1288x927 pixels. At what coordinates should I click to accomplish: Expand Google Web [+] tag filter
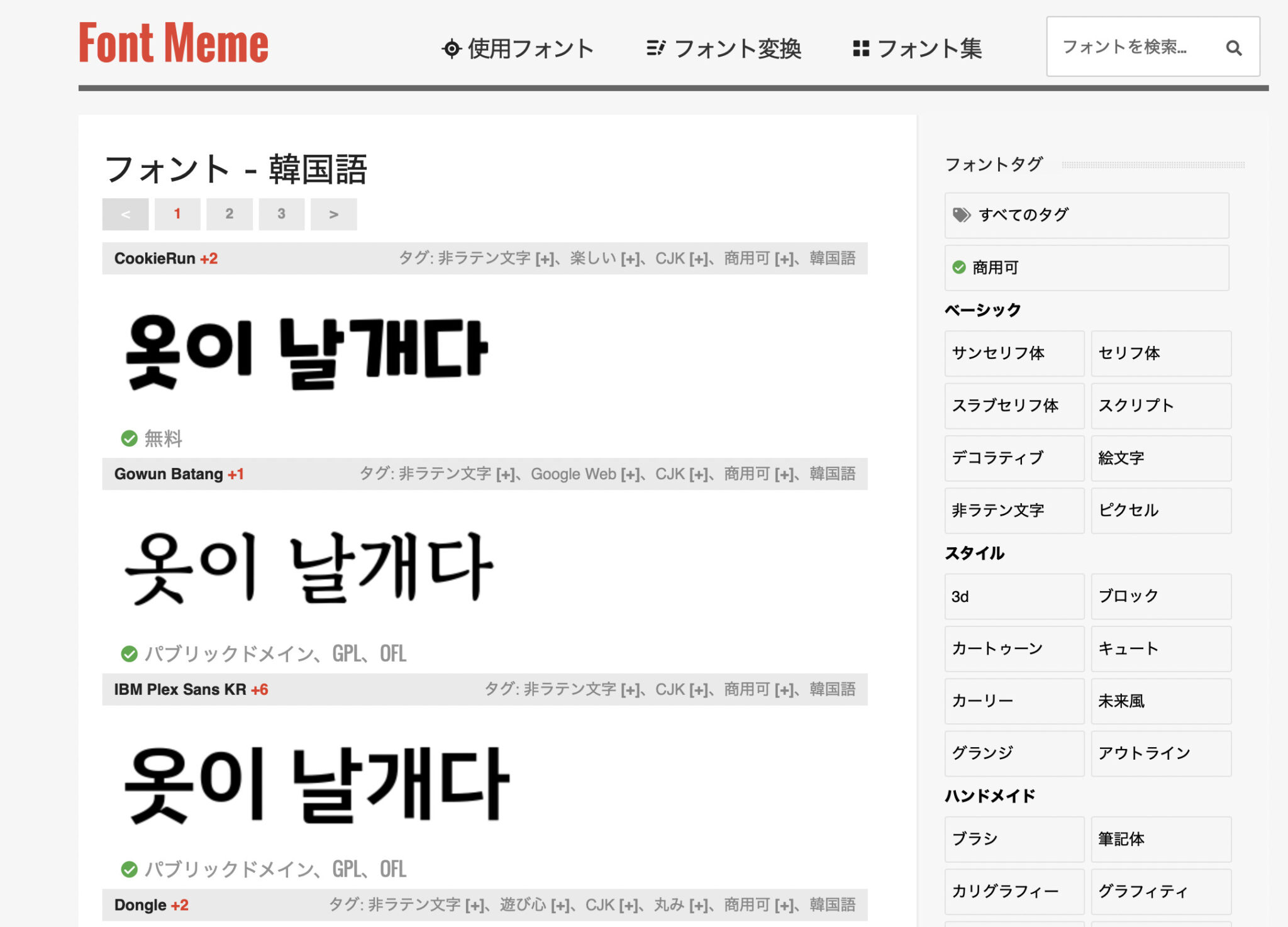point(630,474)
